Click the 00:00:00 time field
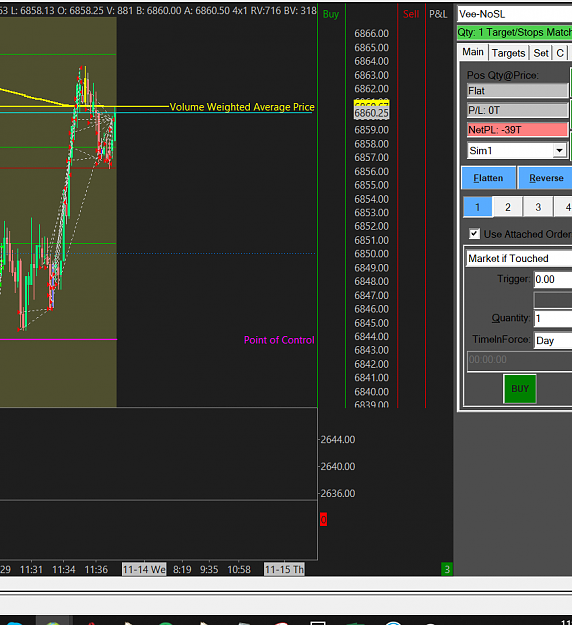 click(519, 360)
